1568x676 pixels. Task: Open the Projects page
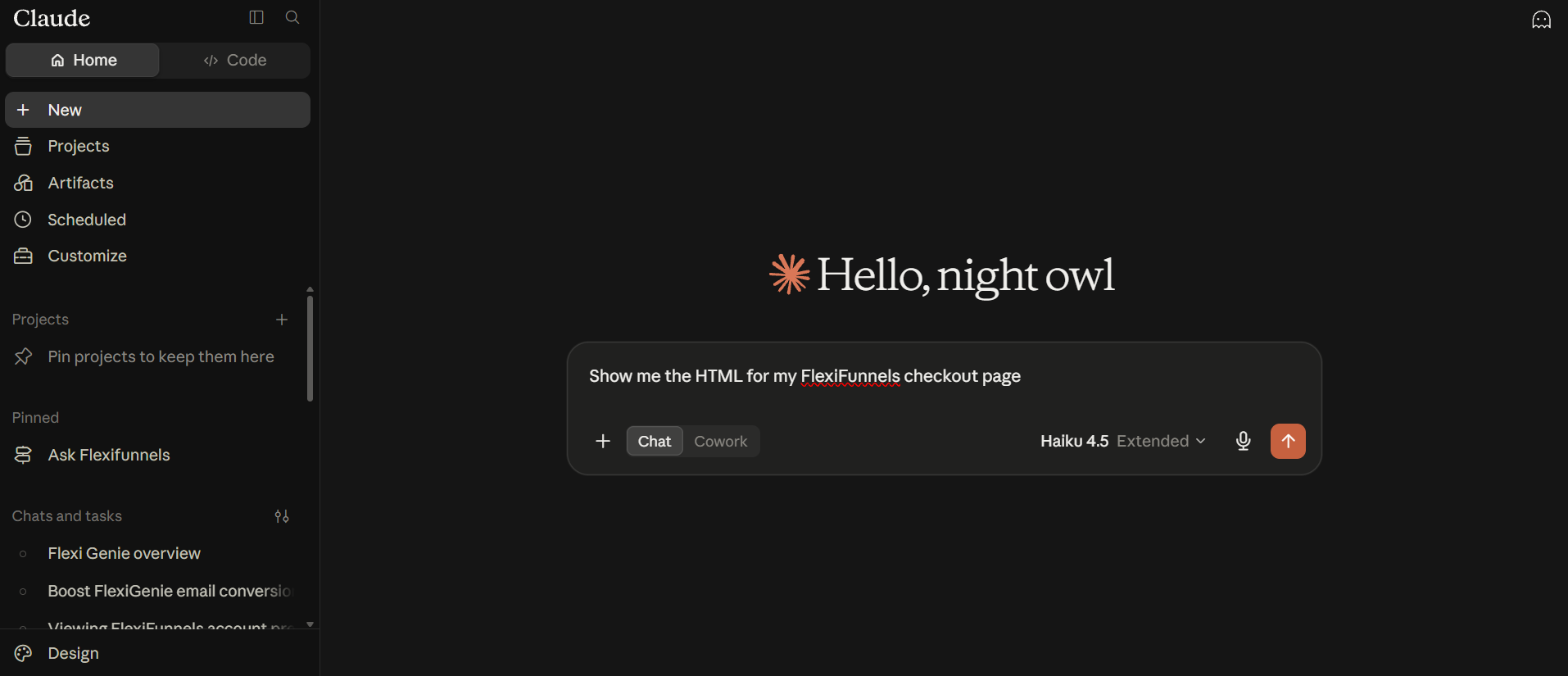(x=157, y=146)
